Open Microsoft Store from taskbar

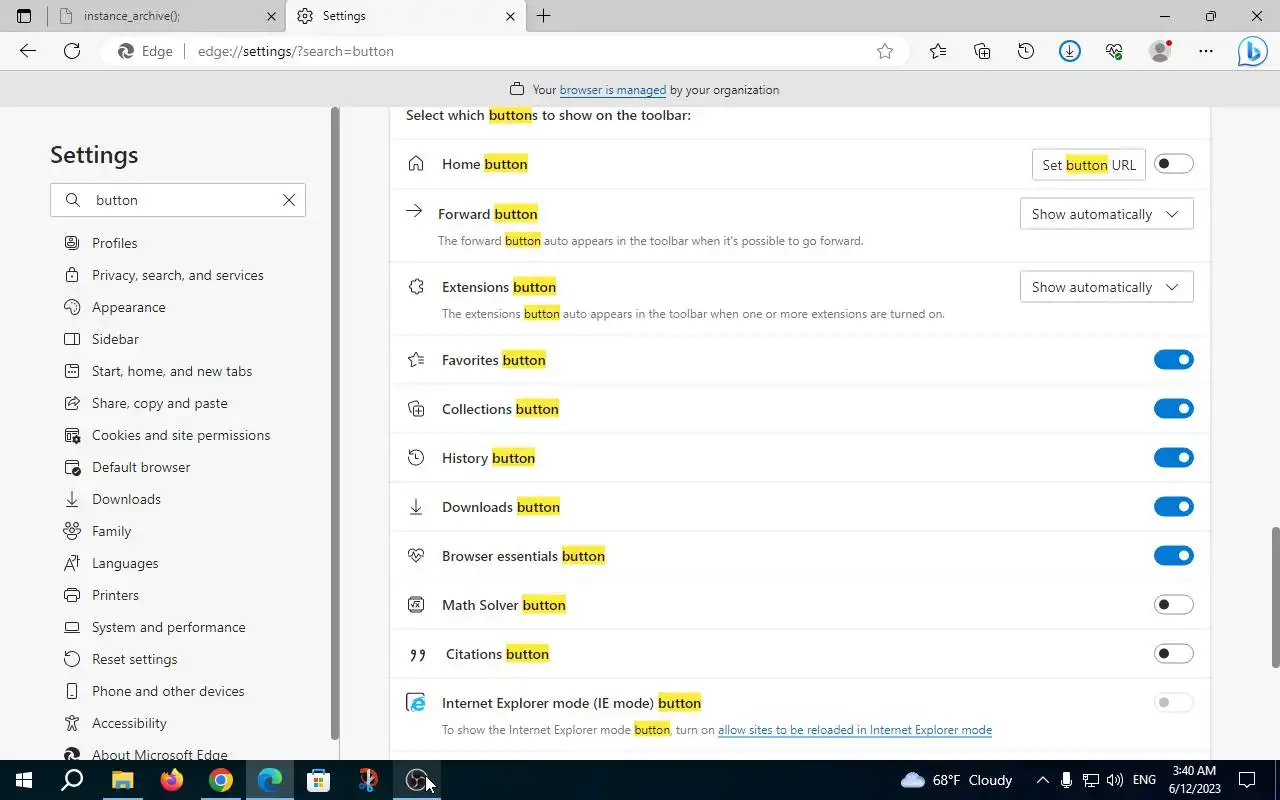click(318, 780)
